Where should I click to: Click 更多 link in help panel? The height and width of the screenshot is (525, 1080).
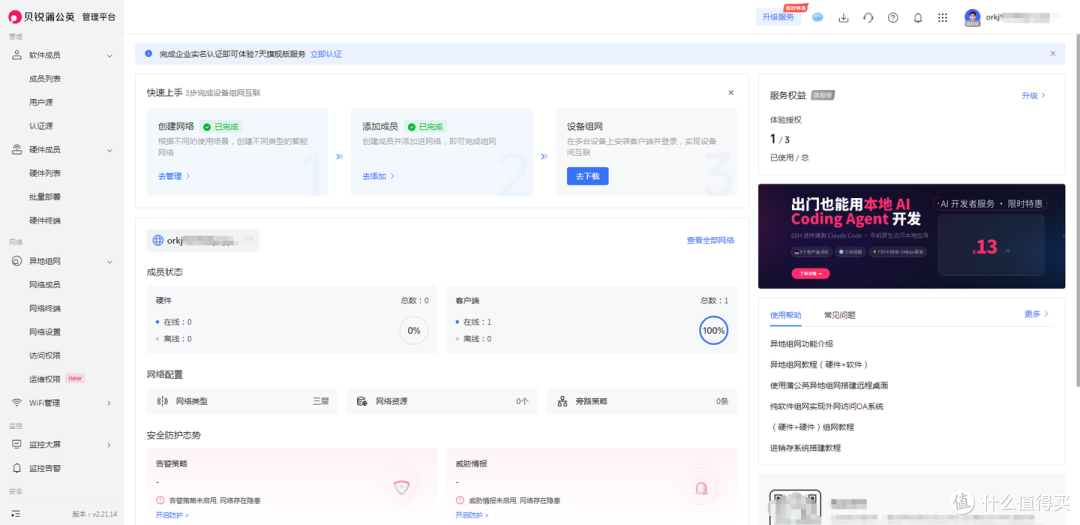[1036, 314]
